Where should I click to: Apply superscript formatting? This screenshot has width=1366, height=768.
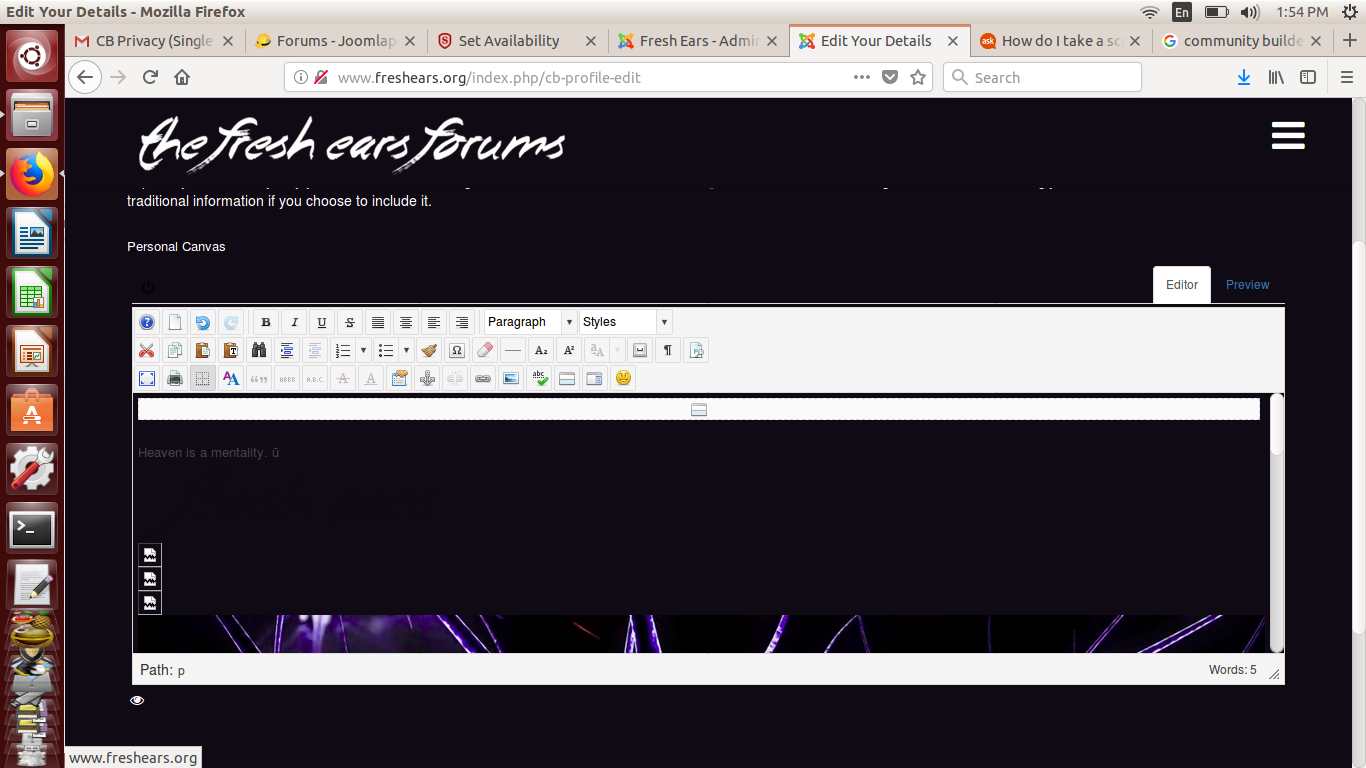pyautogui.click(x=569, y=350)
